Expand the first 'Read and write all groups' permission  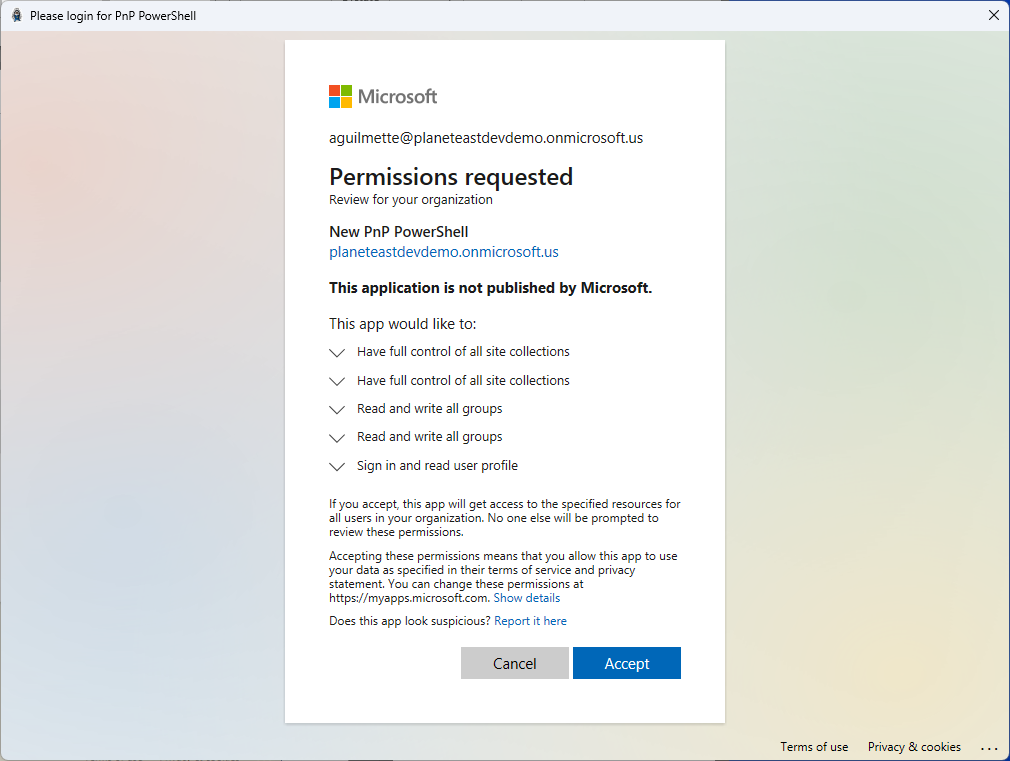[337, 409]
